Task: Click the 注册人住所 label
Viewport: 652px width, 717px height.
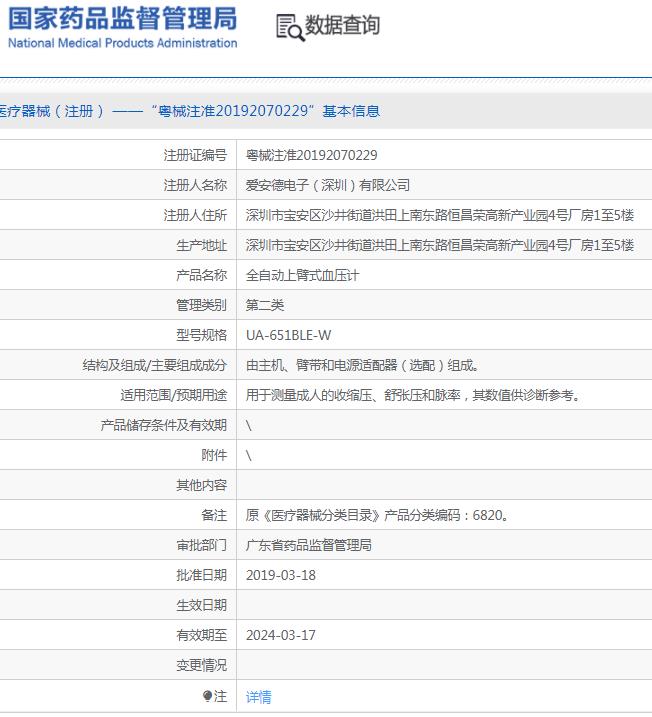Action: [x=195, y=215]
